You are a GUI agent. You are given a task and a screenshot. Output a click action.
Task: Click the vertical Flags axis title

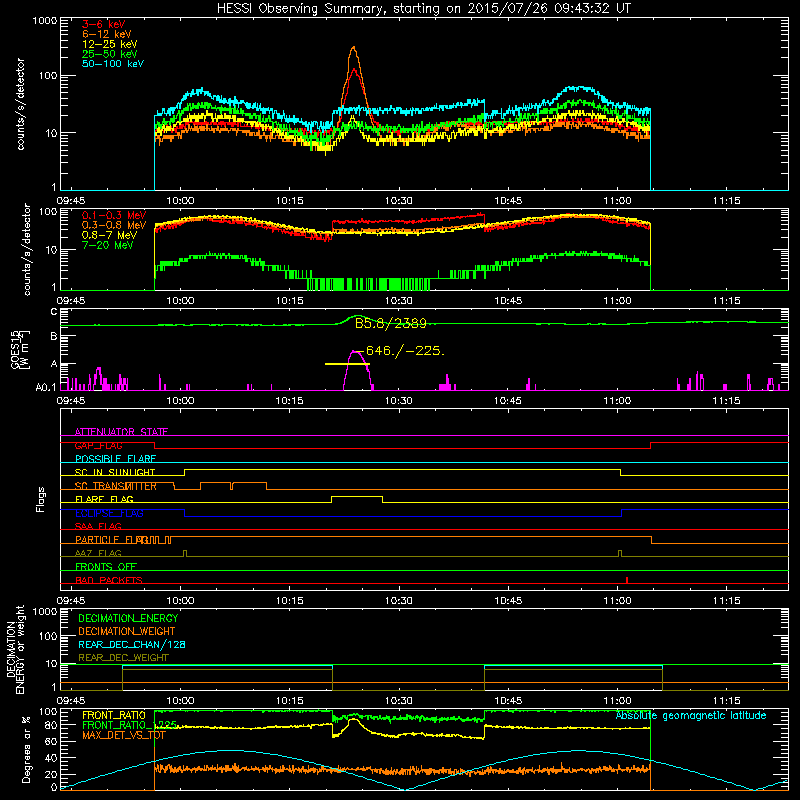click(41, 499)
